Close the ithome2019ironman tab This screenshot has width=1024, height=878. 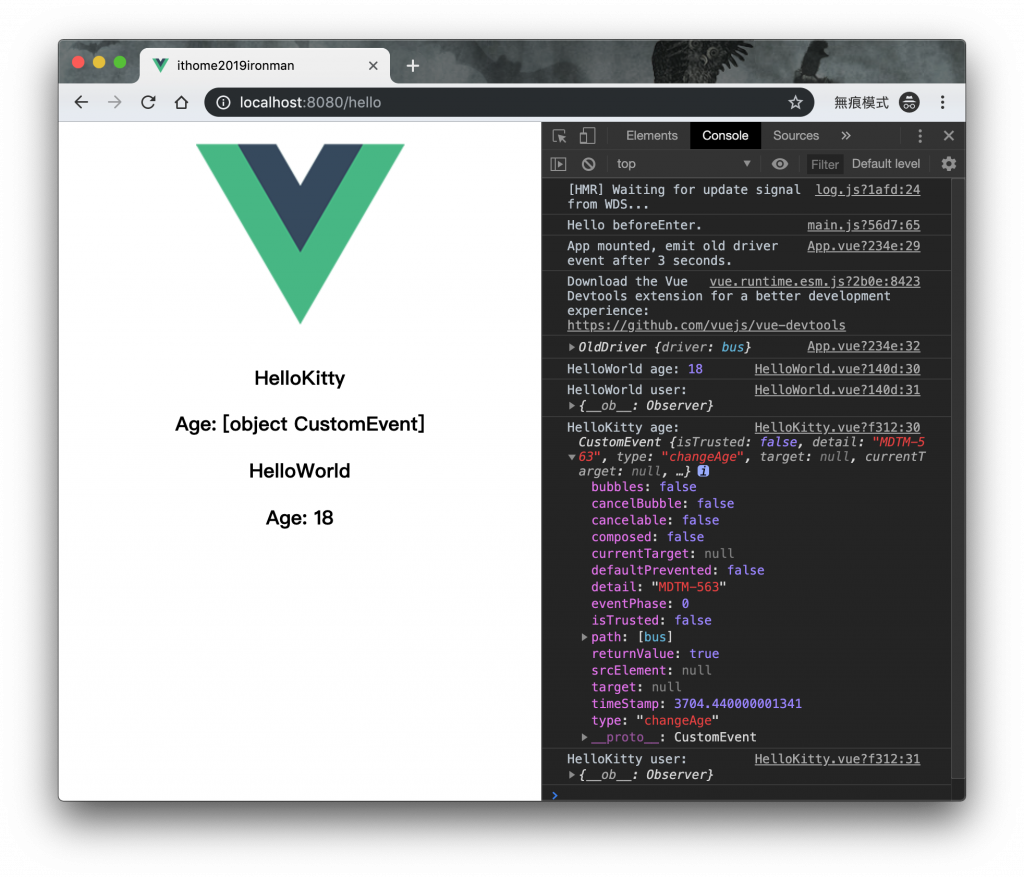[x=373, y=66]
